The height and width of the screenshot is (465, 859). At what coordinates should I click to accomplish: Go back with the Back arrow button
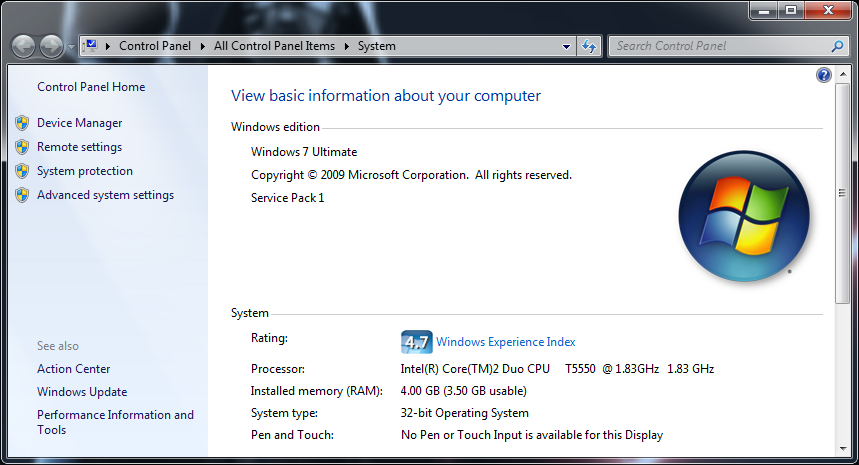(x=24, y=47)
